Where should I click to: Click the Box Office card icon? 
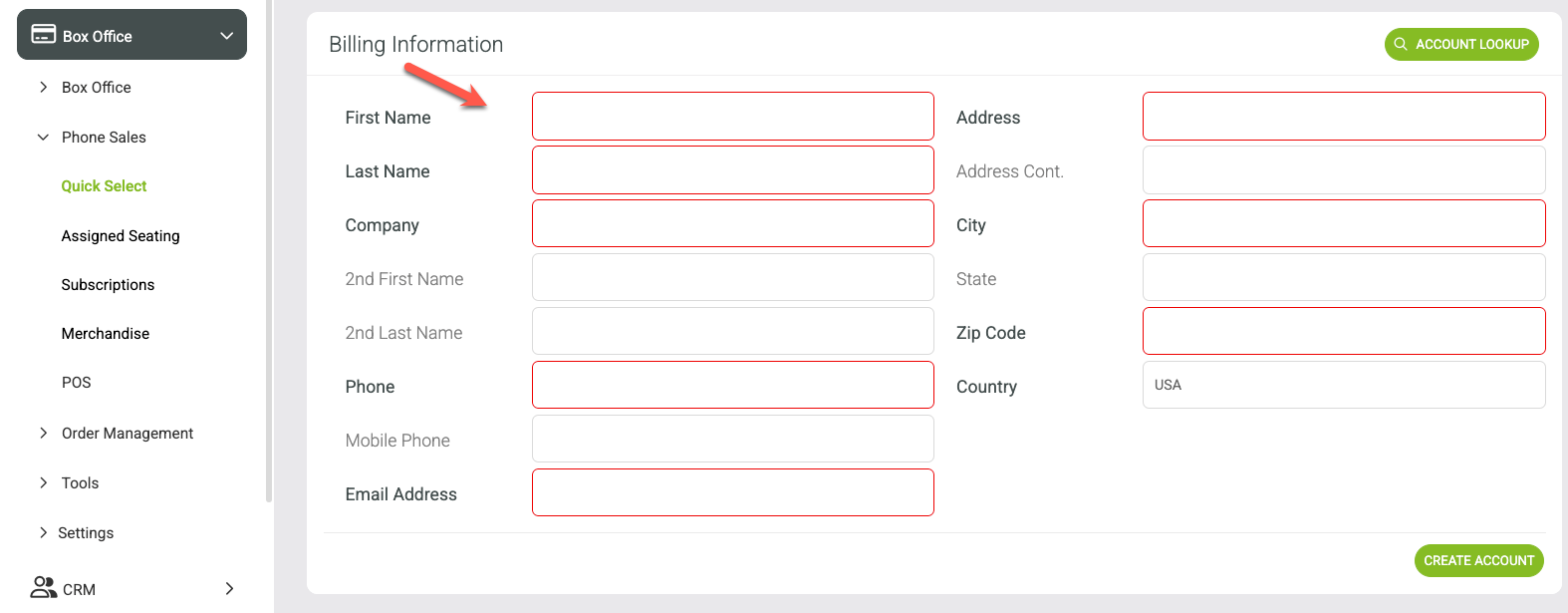[44, 35]
